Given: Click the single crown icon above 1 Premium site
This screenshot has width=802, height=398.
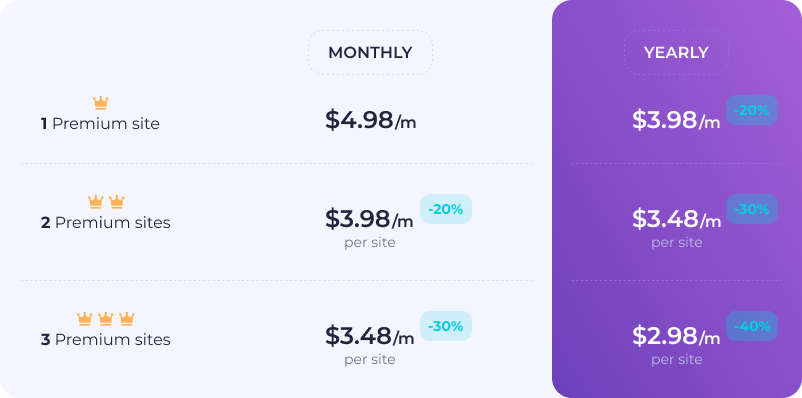Looking at the screenshot, I should coord(101,103).
